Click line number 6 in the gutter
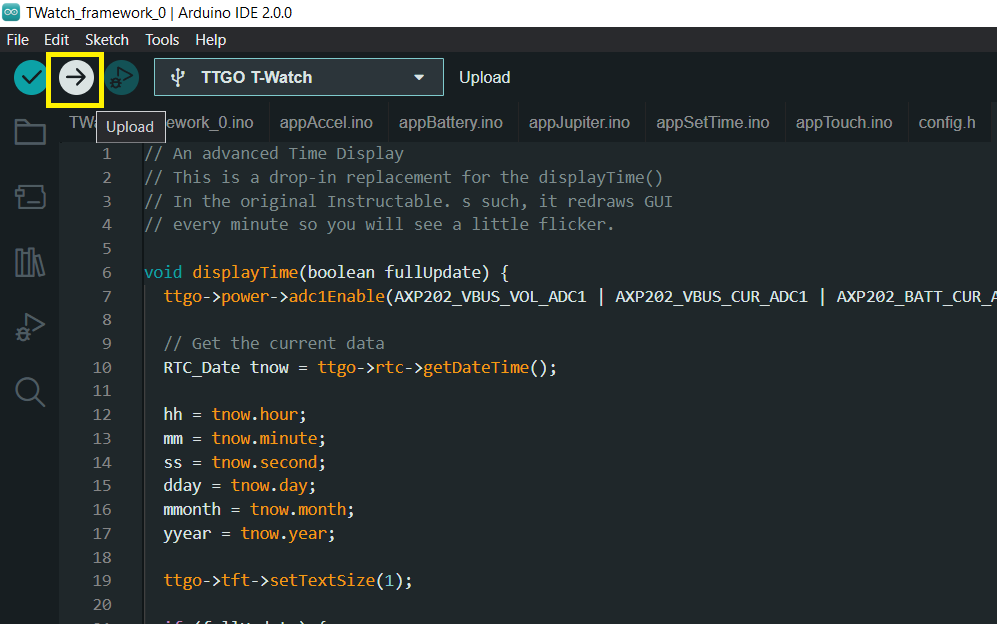Viewport: 997px width, 624px height. click(107, 273)
